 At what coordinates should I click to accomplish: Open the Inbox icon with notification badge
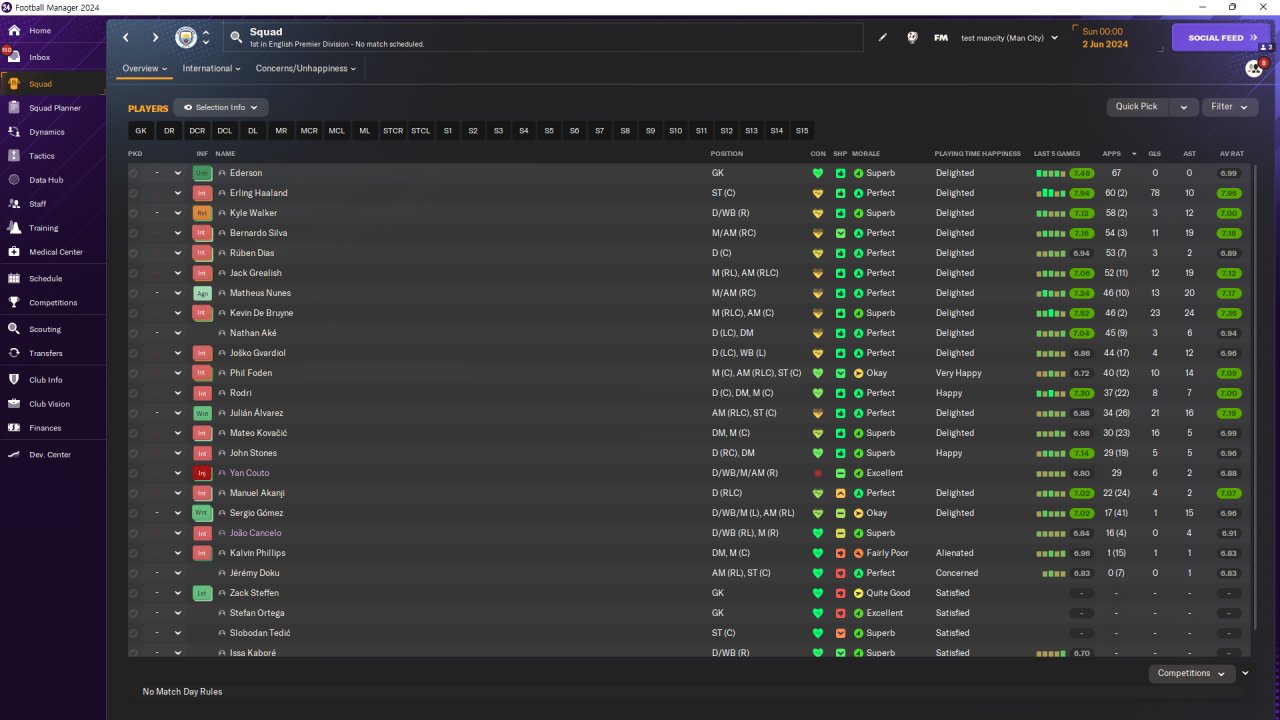click(14, 57)
